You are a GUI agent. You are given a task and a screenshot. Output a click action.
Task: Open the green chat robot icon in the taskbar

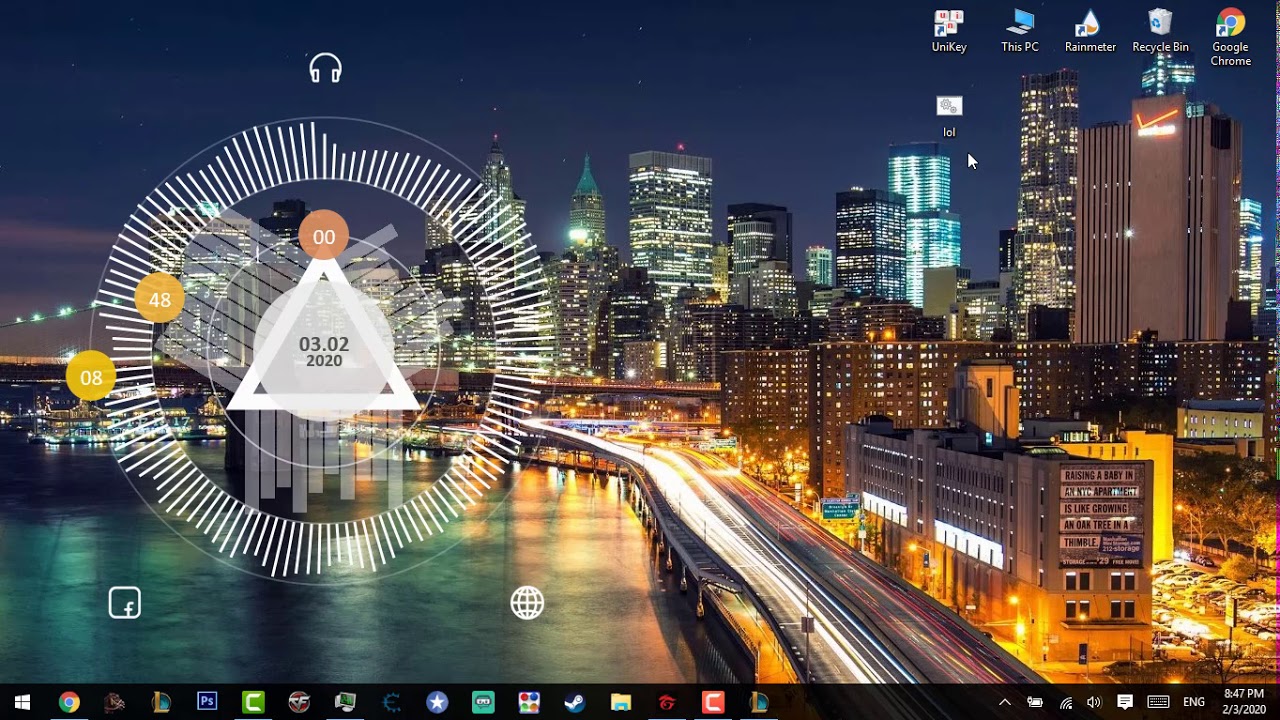[483, 702]
